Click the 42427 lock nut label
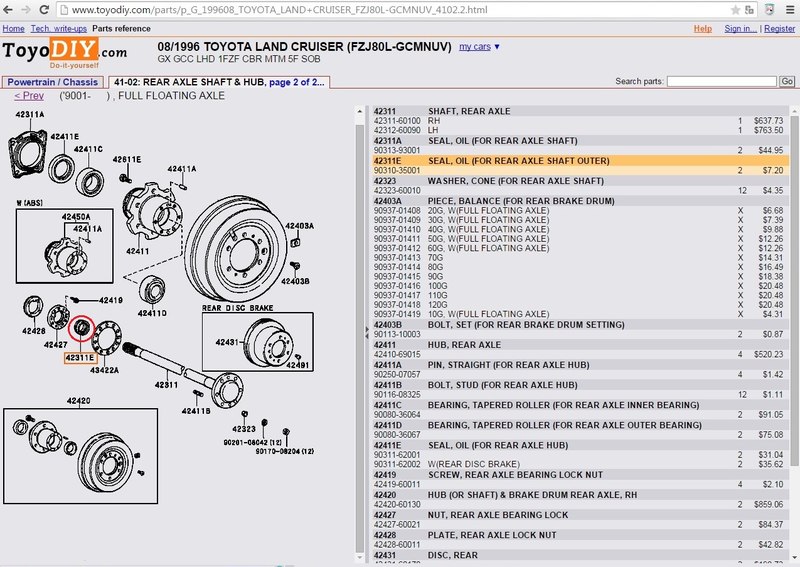The width and height of the screenshot is (800, 567). [x=56, y=344]
